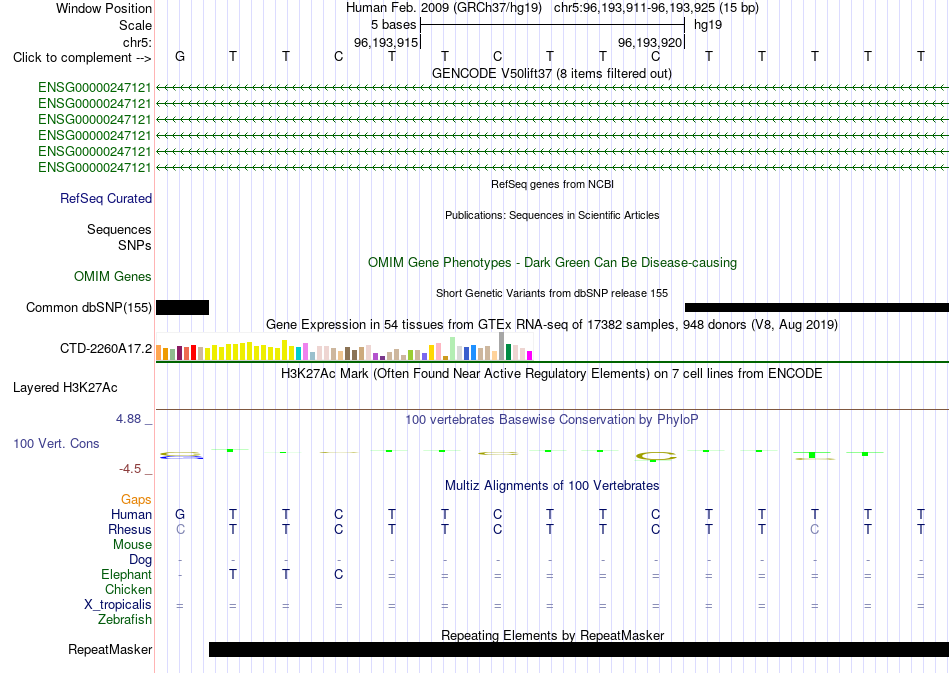Open the 'OMIM Gene Phenotypes' track title
950x673 pixels.
[552, 262]
